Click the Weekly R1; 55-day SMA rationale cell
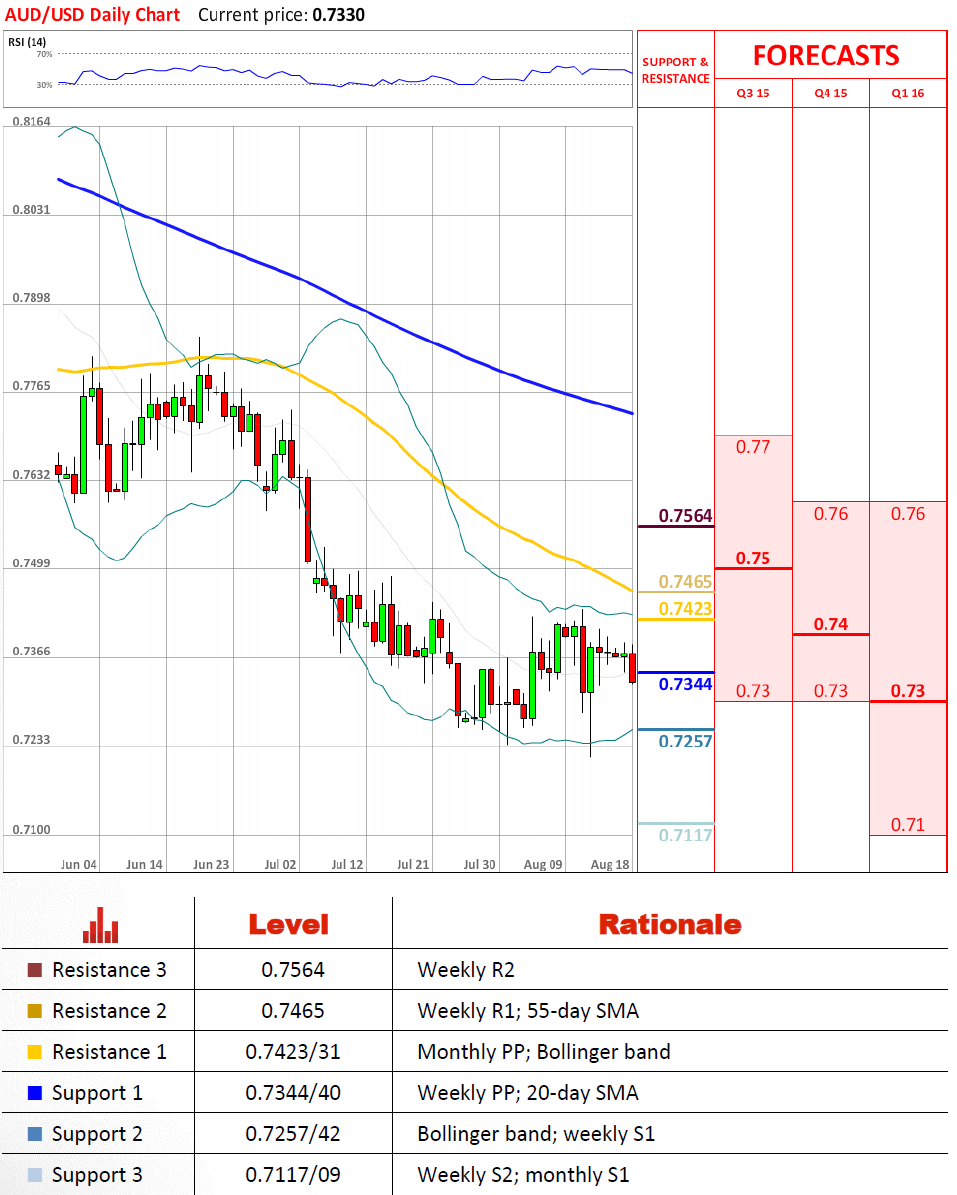 pos(528,1011)
